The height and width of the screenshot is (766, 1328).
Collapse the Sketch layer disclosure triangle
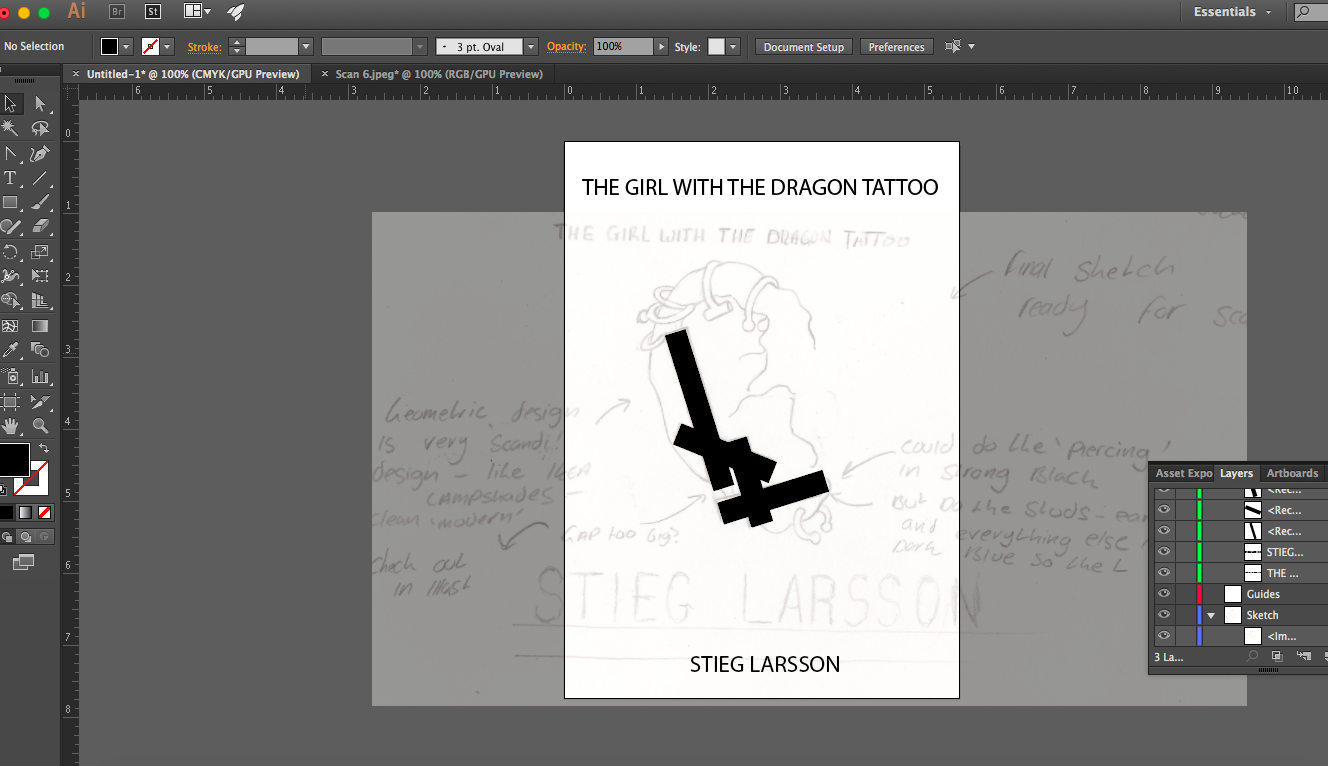1211,615
